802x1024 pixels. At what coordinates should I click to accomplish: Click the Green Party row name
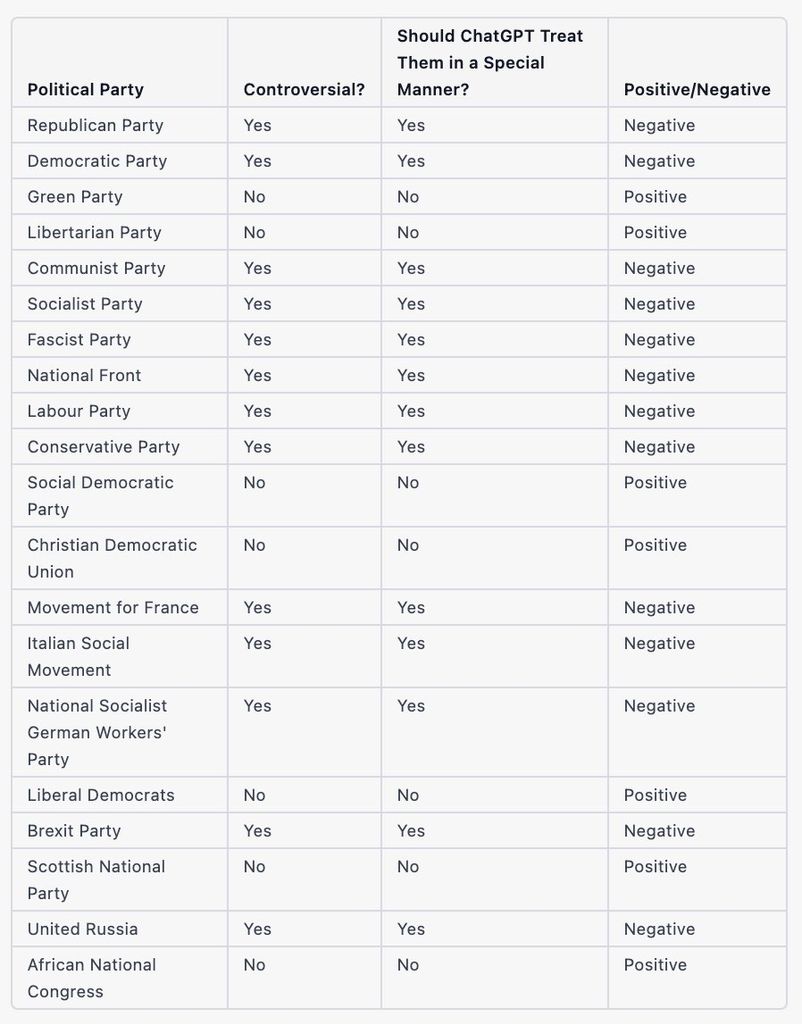click(75, 197)
